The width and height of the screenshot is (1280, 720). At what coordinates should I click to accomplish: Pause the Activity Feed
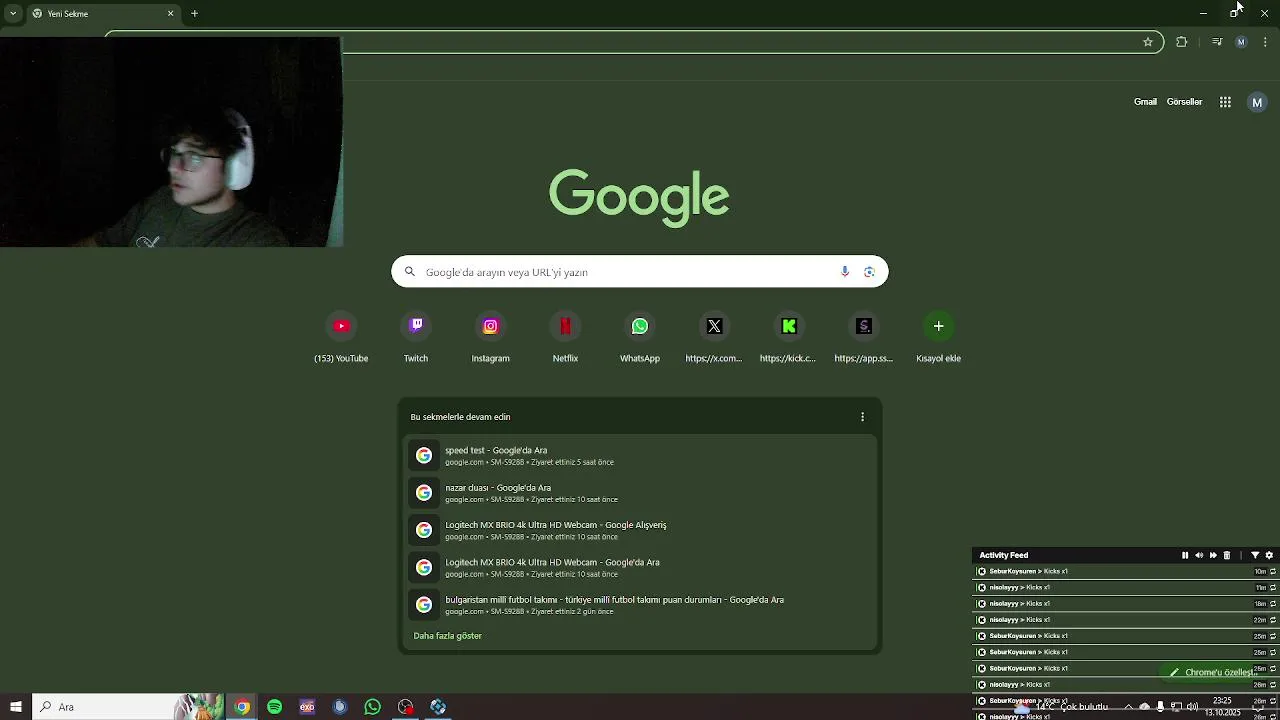pos(1185,555)
